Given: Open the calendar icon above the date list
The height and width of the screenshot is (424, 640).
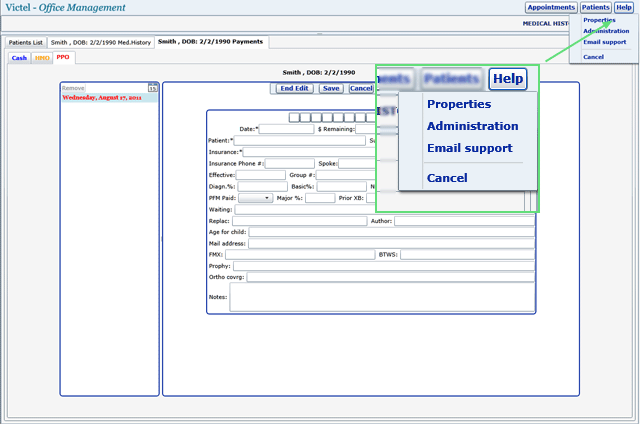Looking at the screenshot, I should [x=153, y=88].
